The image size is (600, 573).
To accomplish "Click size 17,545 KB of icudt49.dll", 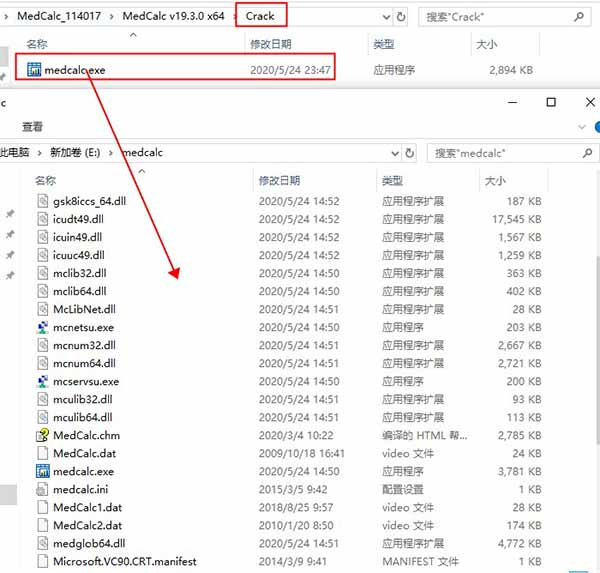I will pos(517,219).
